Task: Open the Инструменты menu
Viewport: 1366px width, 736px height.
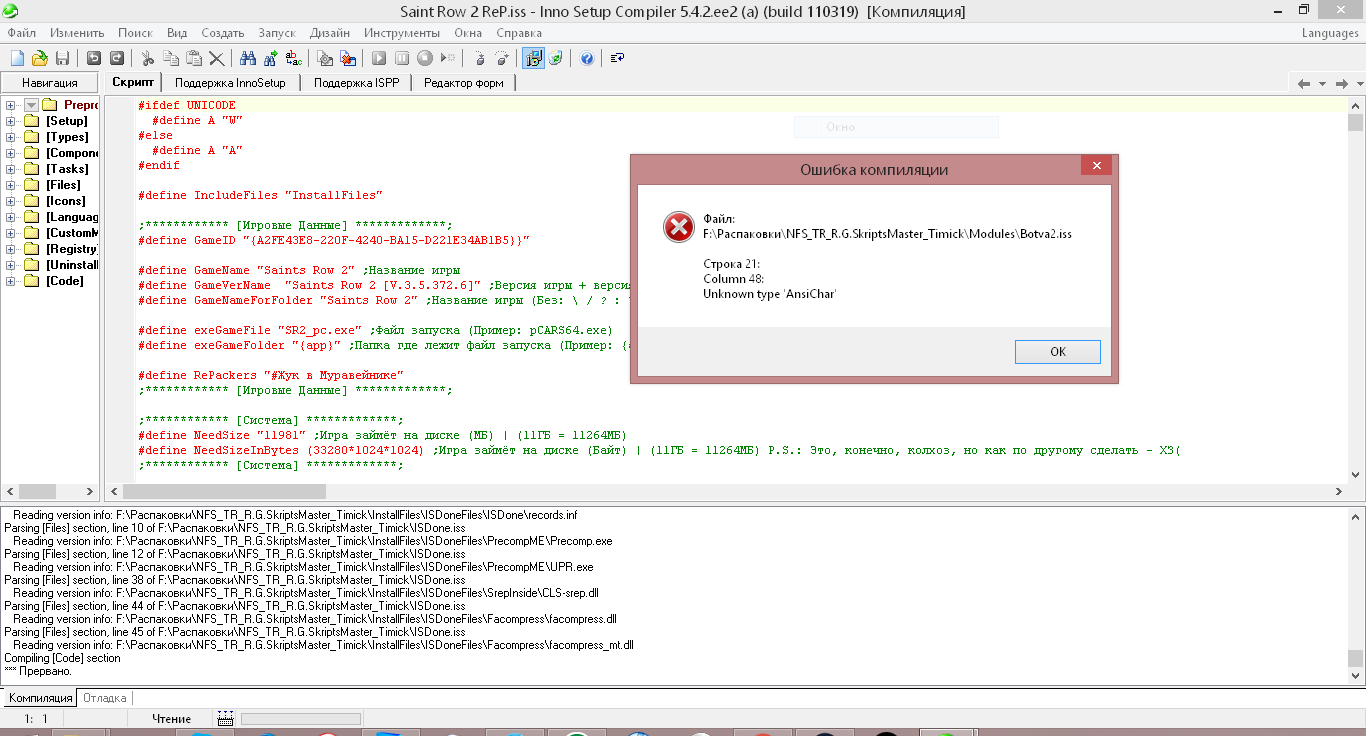Action: tap(403, 33)
